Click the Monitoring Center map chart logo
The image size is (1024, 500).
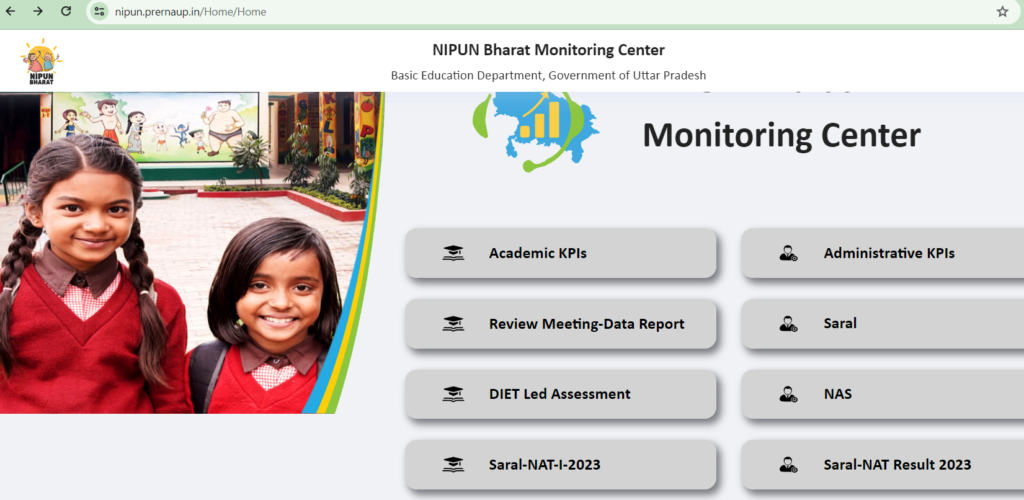coord(536,130)
